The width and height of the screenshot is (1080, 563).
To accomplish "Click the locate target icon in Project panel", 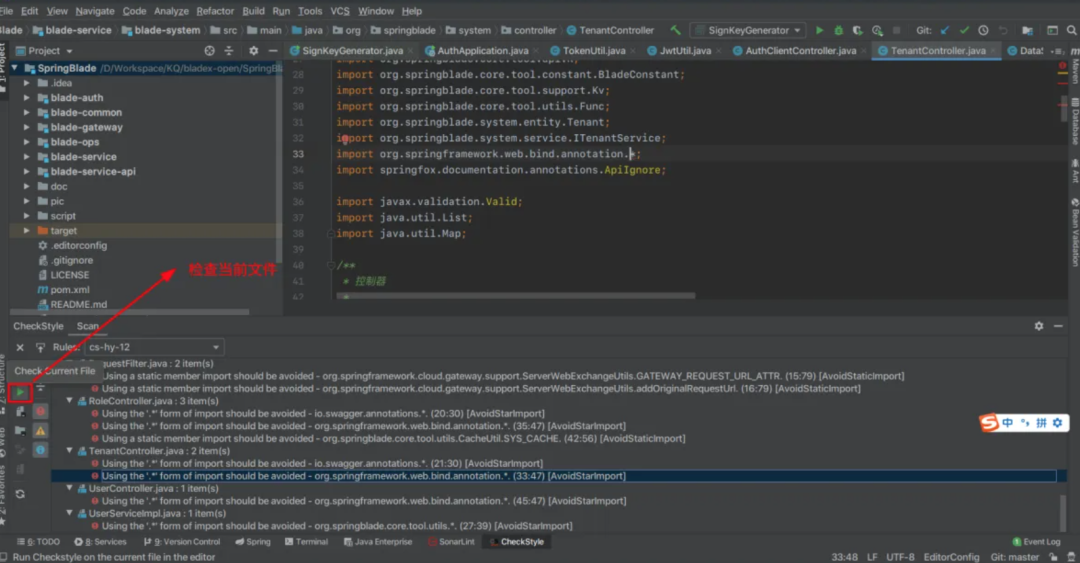I will pyautogui.click(x=209, y=50).
